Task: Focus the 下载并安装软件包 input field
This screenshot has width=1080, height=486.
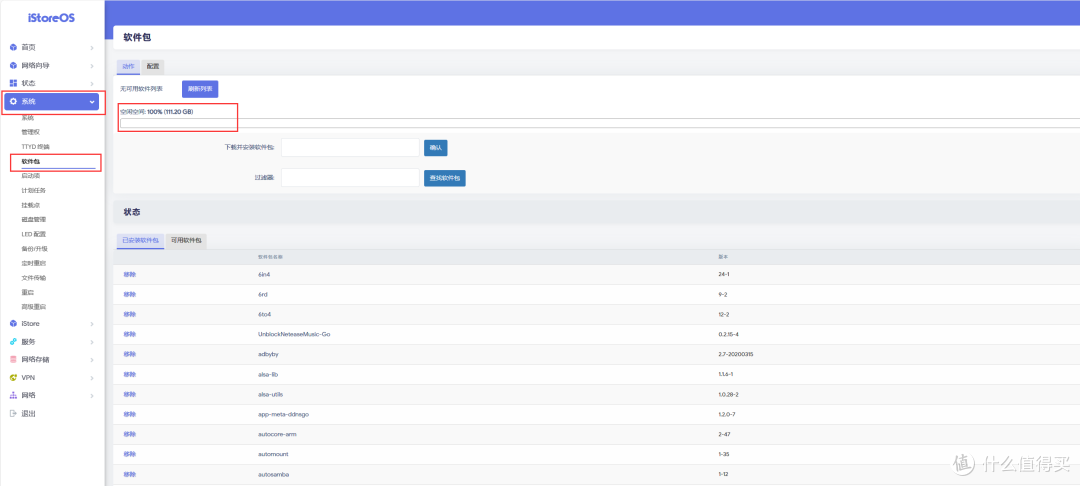Action: point(351,147)
